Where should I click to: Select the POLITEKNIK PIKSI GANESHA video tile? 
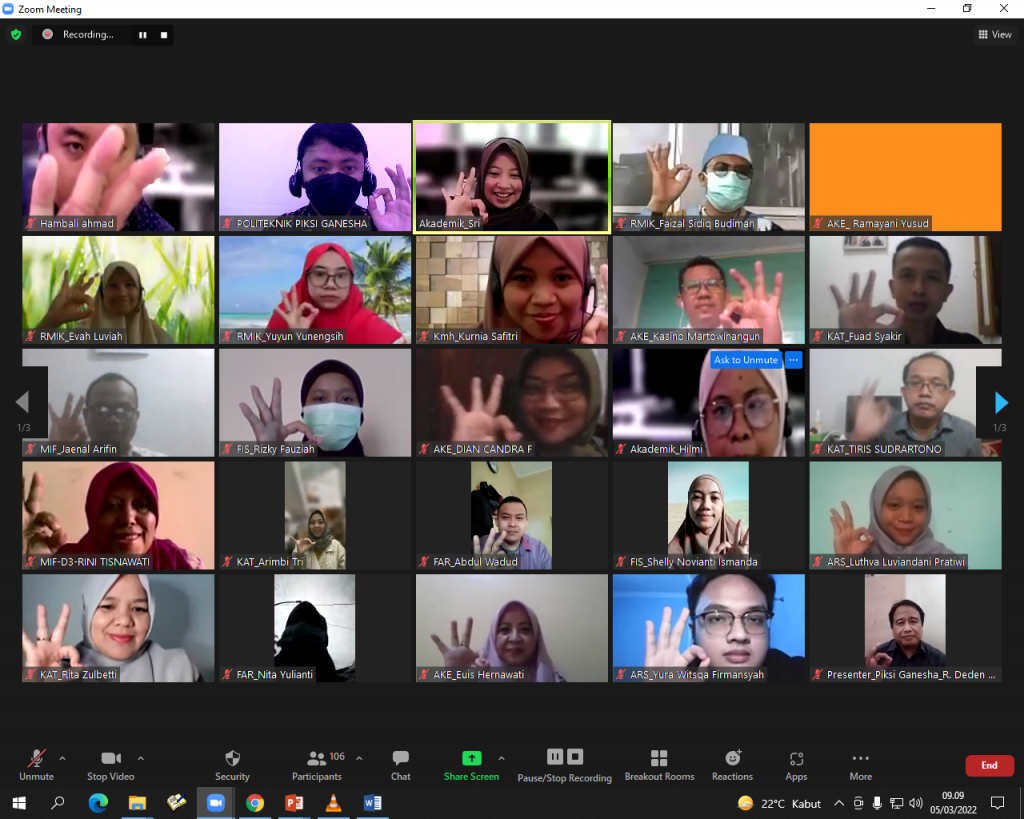tap(315, 177)
